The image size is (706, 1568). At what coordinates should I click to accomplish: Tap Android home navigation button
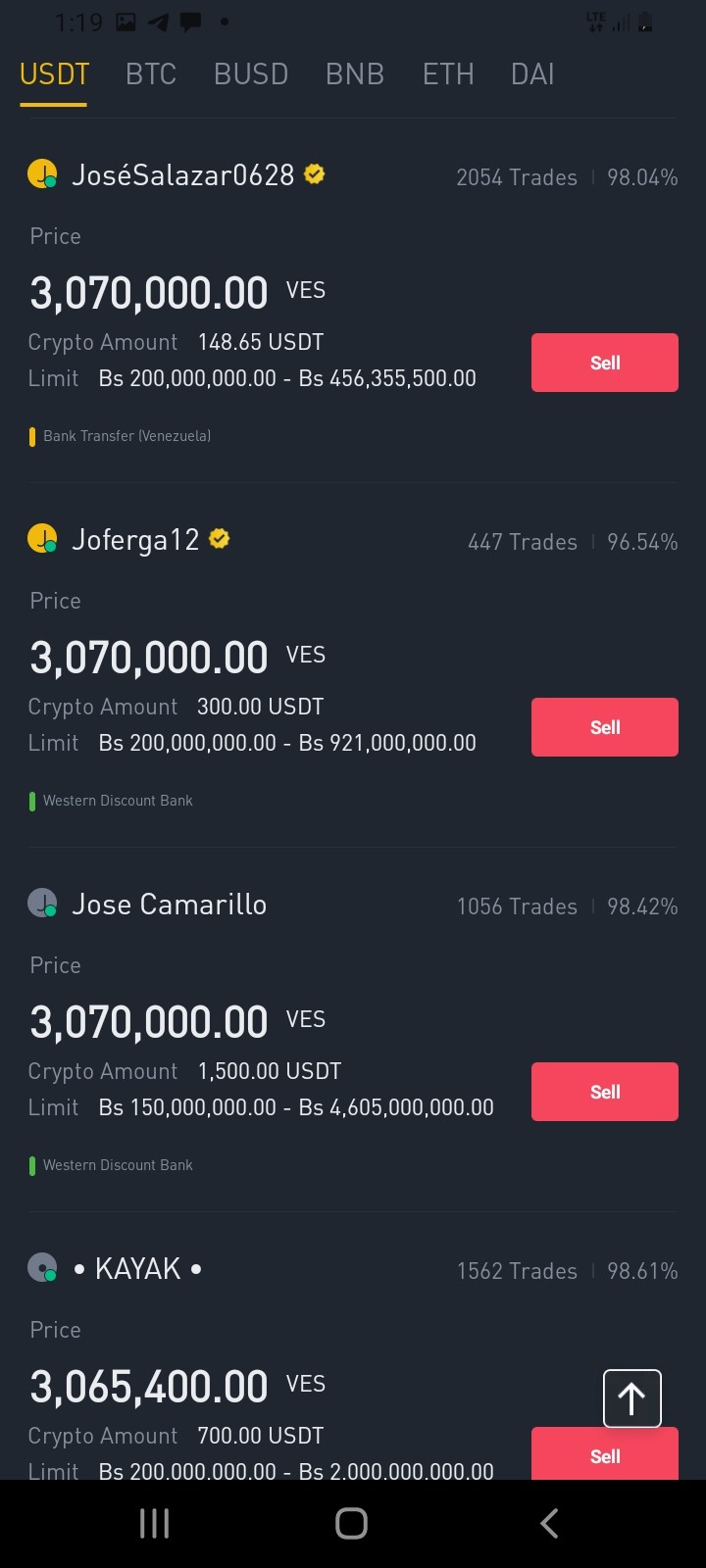pyautogui.click(x=351, y=1523)
